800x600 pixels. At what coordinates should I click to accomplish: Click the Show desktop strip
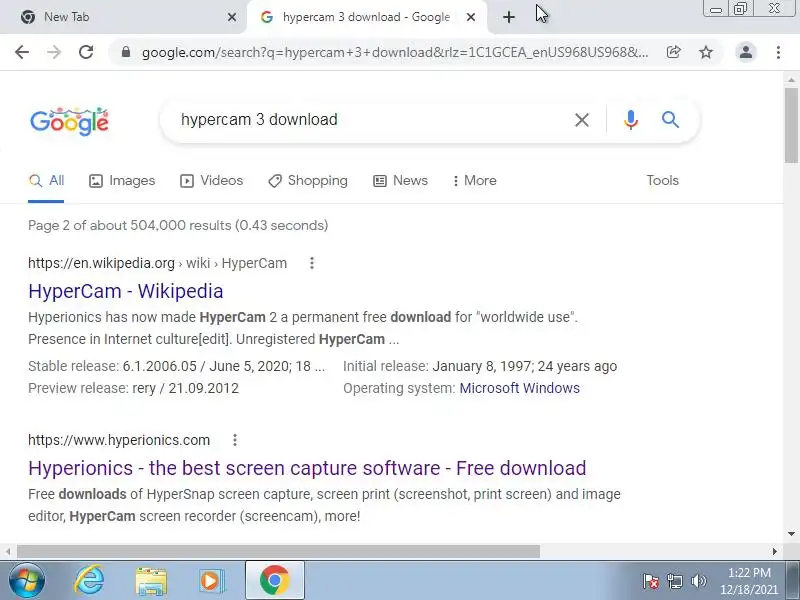tap(792, 581)
